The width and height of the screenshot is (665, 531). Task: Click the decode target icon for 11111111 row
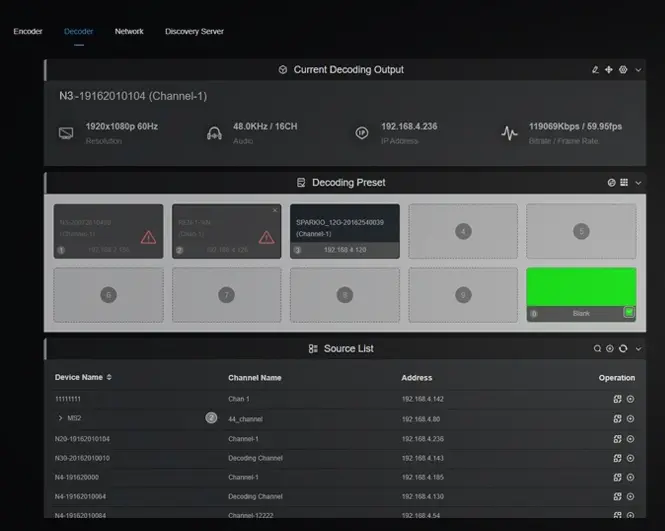(631, 399)
